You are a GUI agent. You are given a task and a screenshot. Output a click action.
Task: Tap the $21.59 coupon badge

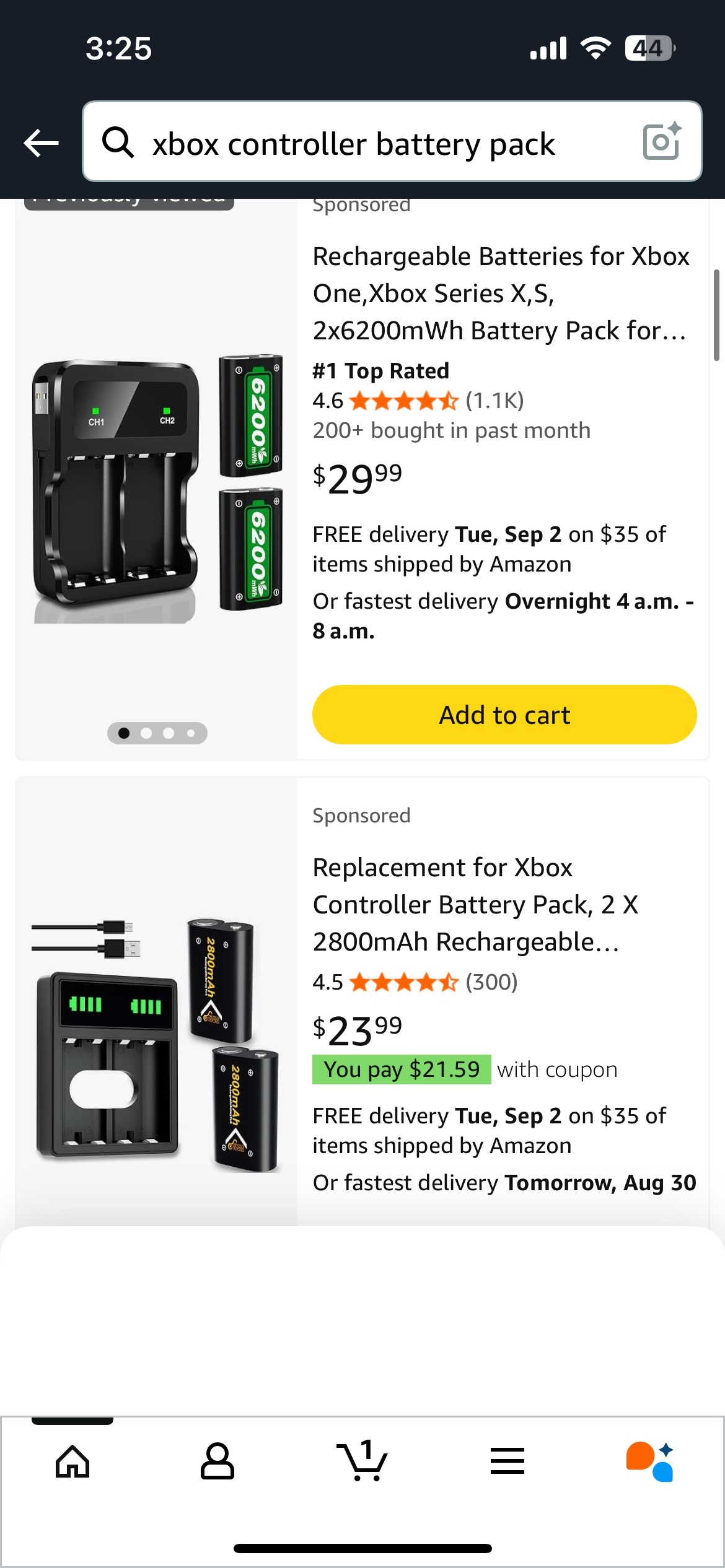[x=402, y=1069]
